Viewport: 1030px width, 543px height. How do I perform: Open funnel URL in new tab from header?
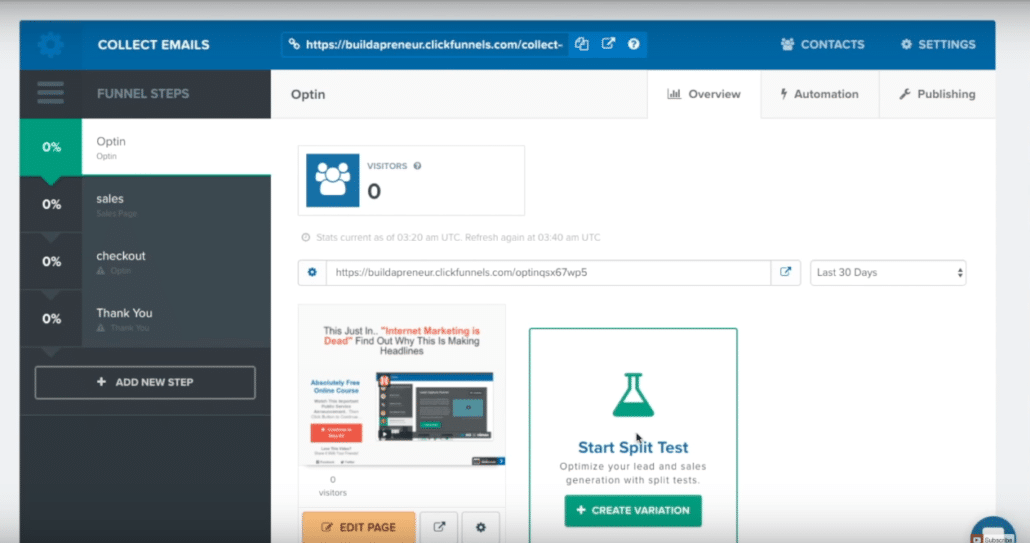(608, 44)
